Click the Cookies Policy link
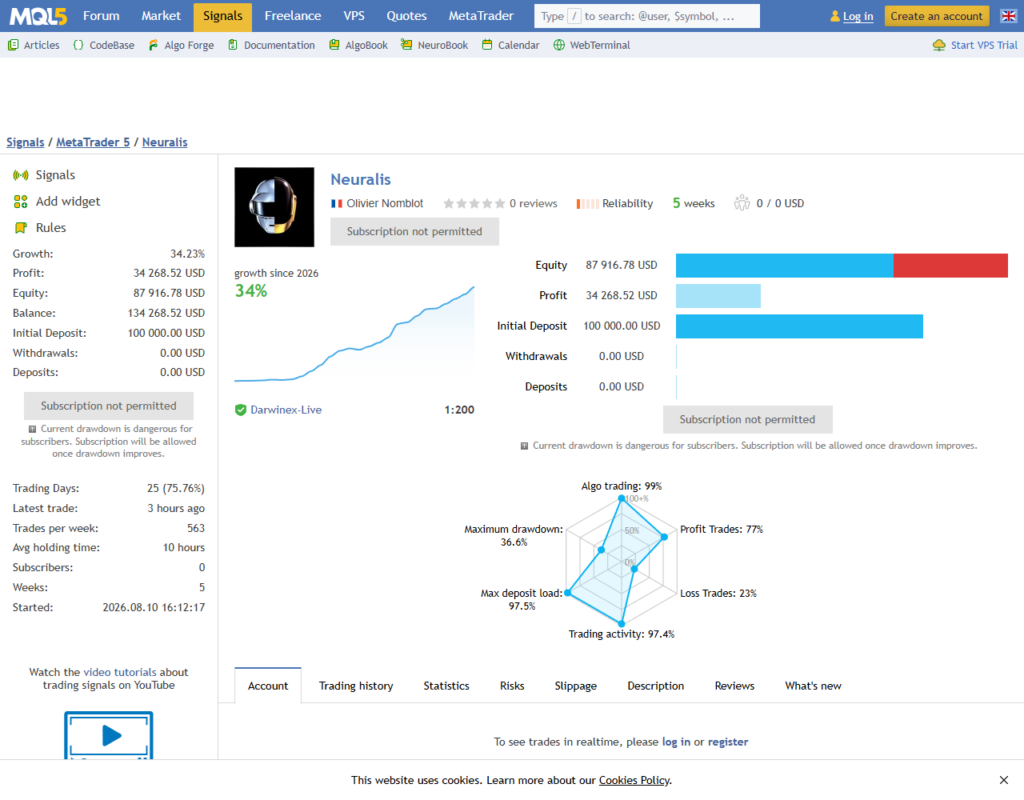The height and width of the screenshot is (800, 1024). click(x=634, y=780)
